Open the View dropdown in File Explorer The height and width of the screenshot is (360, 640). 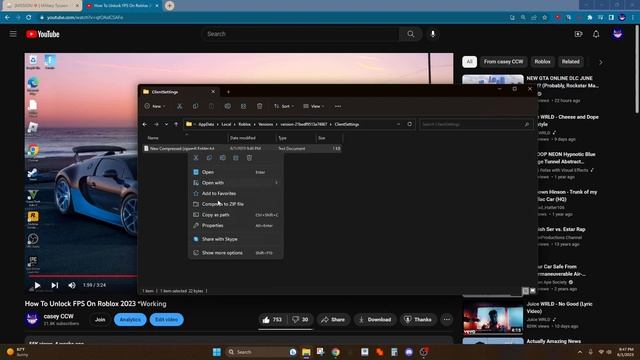[x=314, y=106]
